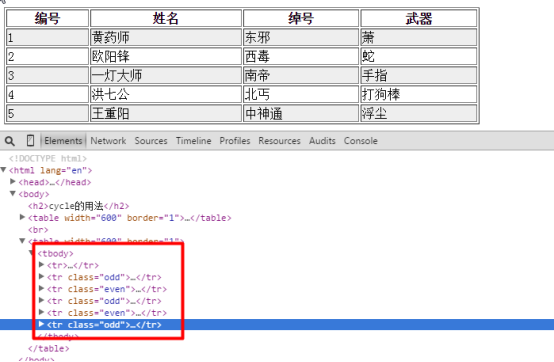The width and height of the screenshot is (554, 362).
Task: Expand the first table width="600" node
Action: [x=22, y=217]
